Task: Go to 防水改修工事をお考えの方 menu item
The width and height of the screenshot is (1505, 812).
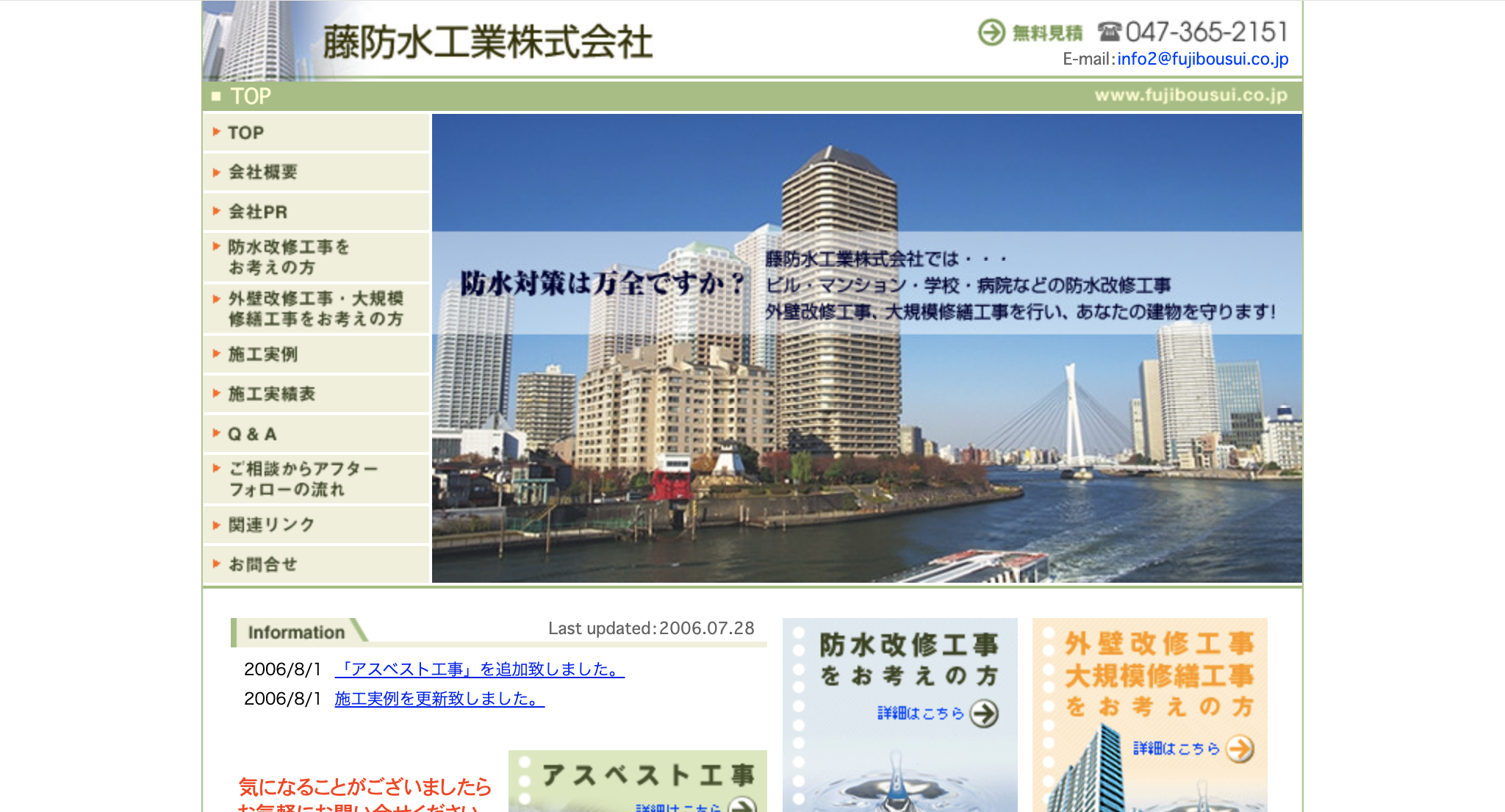Action: [x=288, y=257]
